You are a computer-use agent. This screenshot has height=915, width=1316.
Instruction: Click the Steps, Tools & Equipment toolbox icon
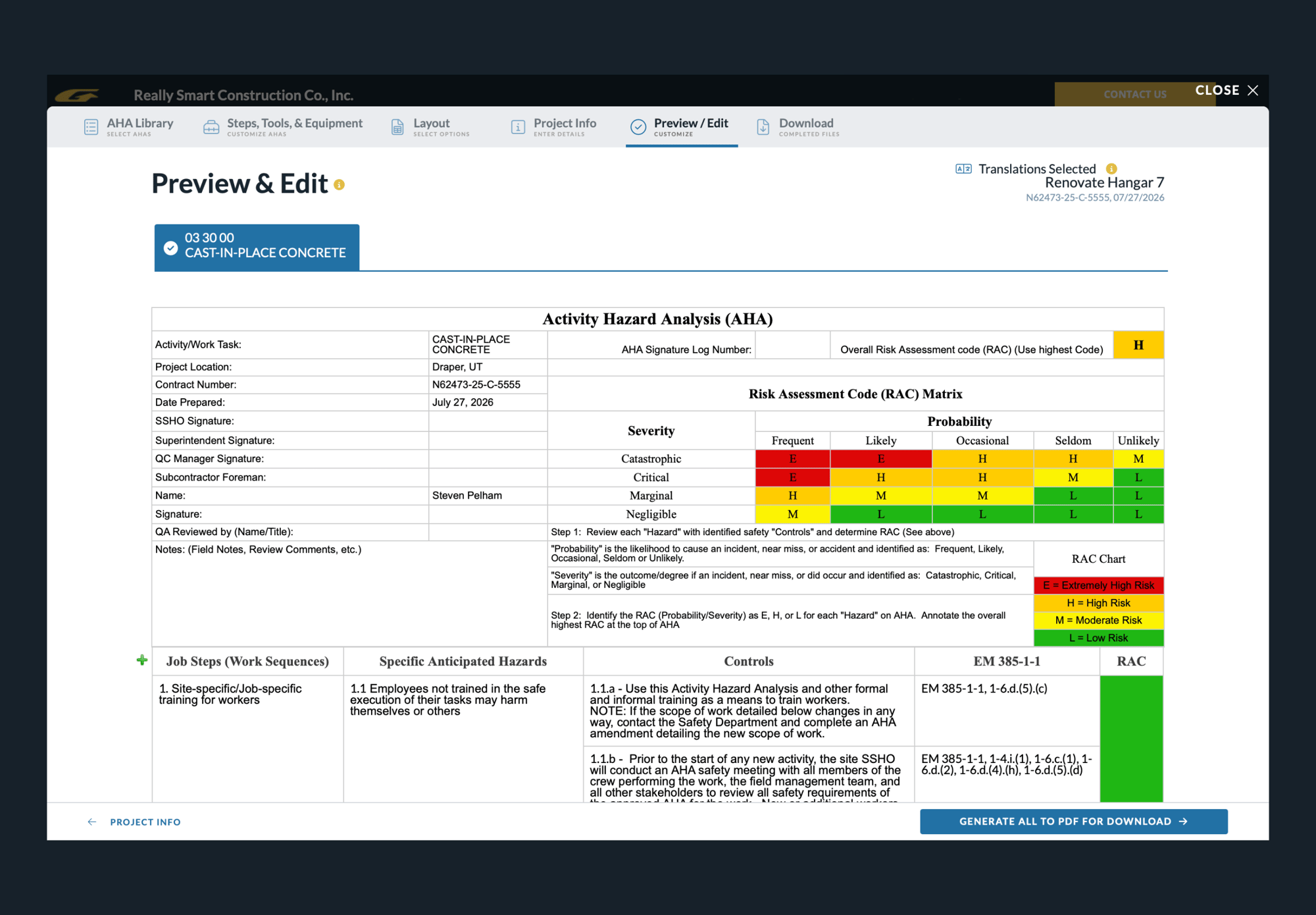click(x=211, y=127)
